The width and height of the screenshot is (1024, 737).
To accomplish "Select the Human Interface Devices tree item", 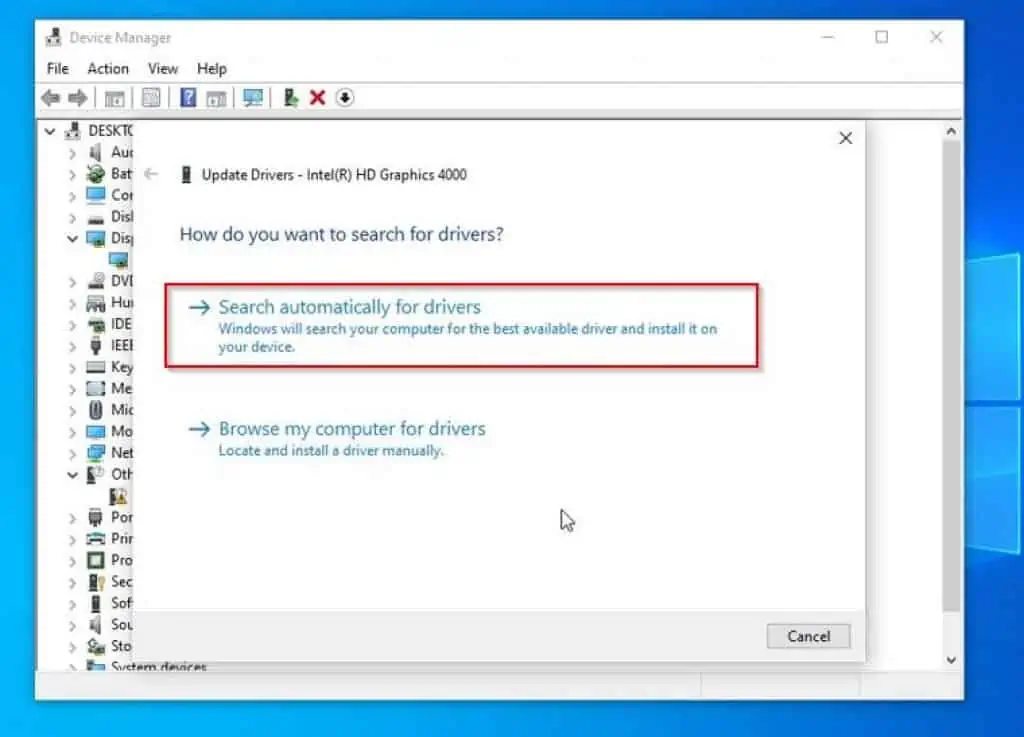I will point(110,302).
